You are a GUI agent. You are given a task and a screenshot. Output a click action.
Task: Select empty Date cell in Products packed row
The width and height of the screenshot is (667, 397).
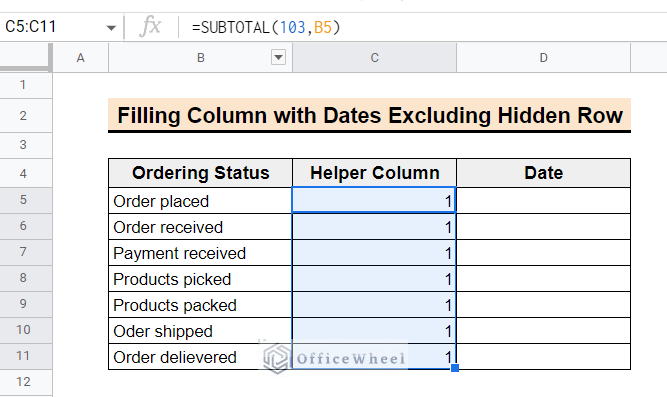543,304
